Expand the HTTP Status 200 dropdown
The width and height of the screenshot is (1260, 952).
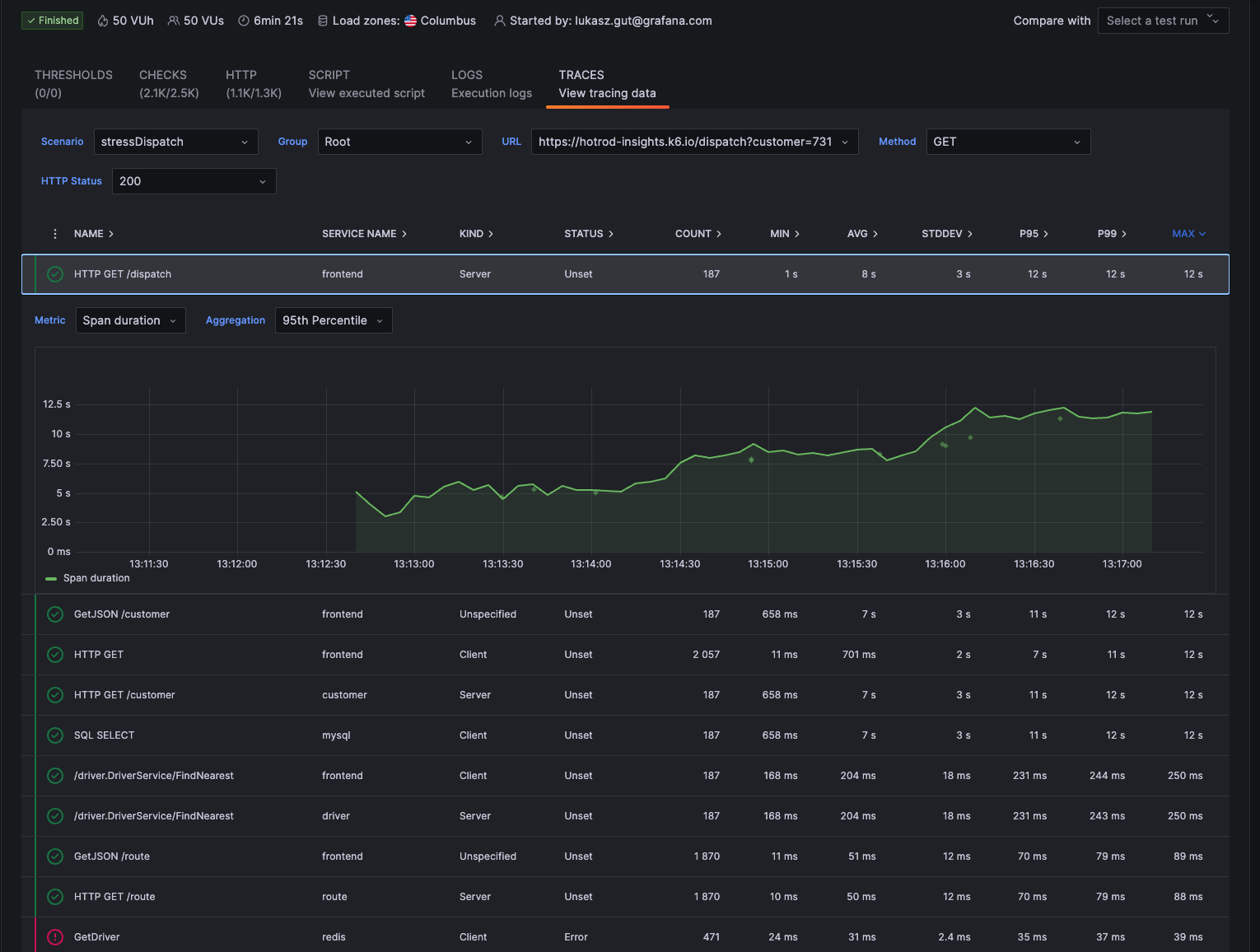tap(194, 181)
